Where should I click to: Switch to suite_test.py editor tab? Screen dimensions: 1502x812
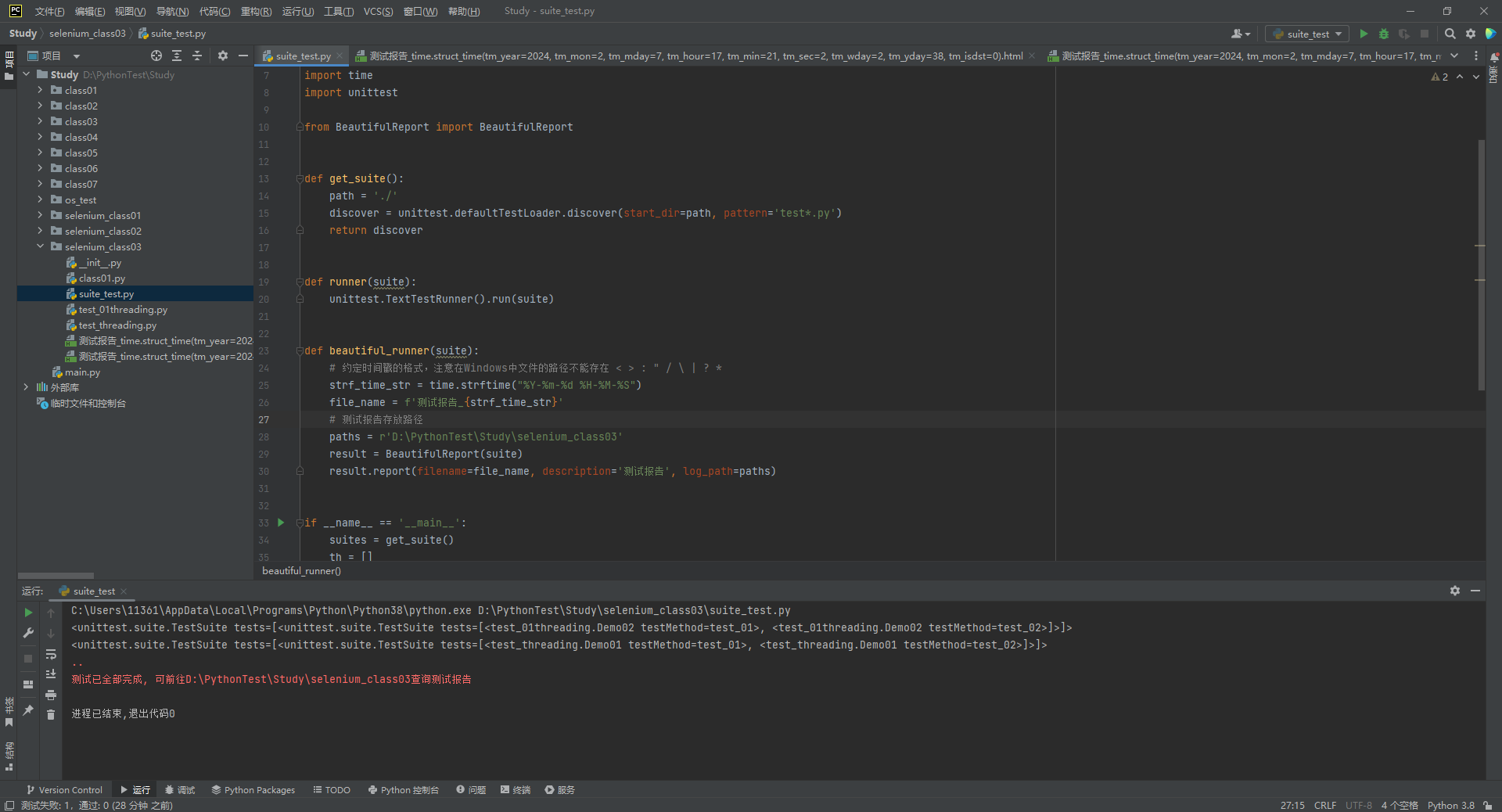[x=303, y=56]
